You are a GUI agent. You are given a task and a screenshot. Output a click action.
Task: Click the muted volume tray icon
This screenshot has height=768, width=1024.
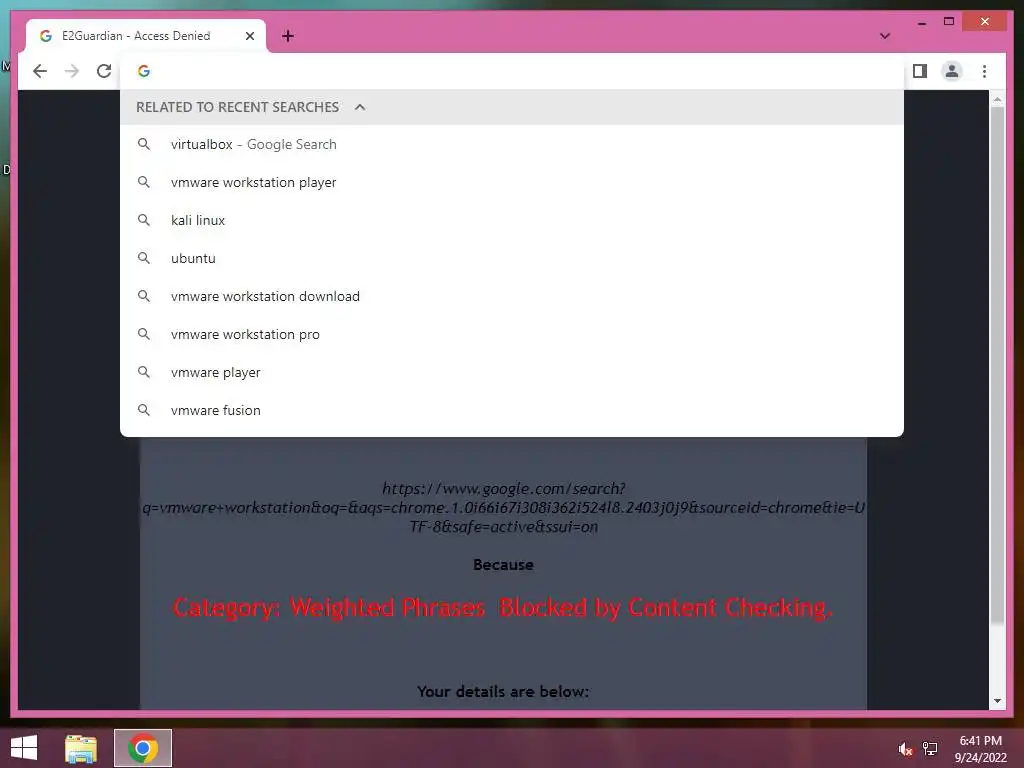(x=905, y=749)
